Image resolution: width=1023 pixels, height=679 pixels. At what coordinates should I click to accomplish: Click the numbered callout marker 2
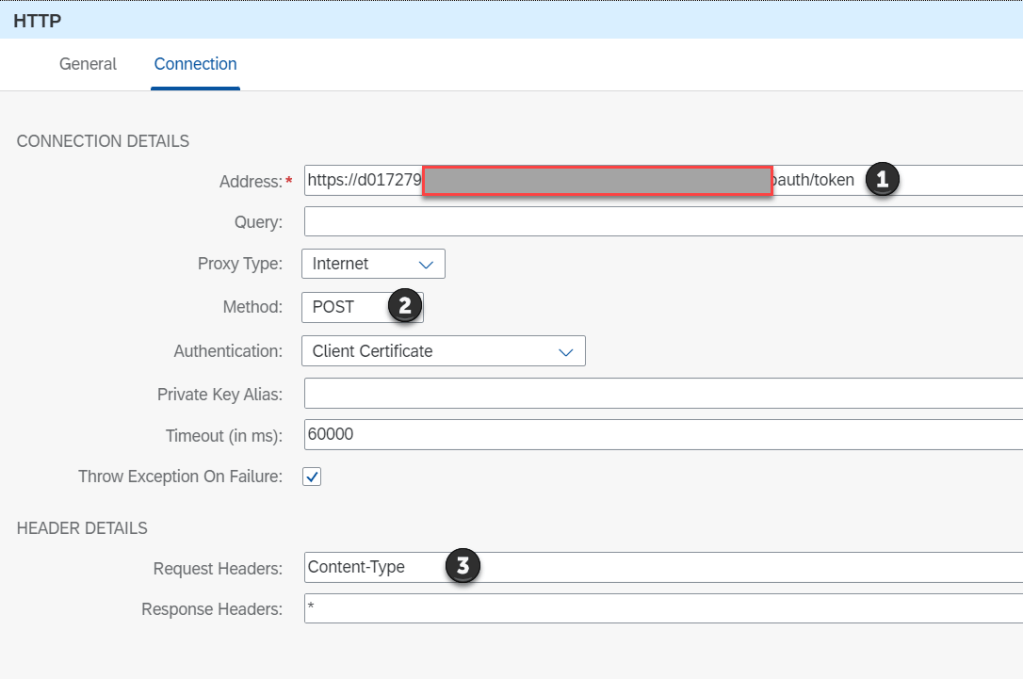tap(404, 306)
